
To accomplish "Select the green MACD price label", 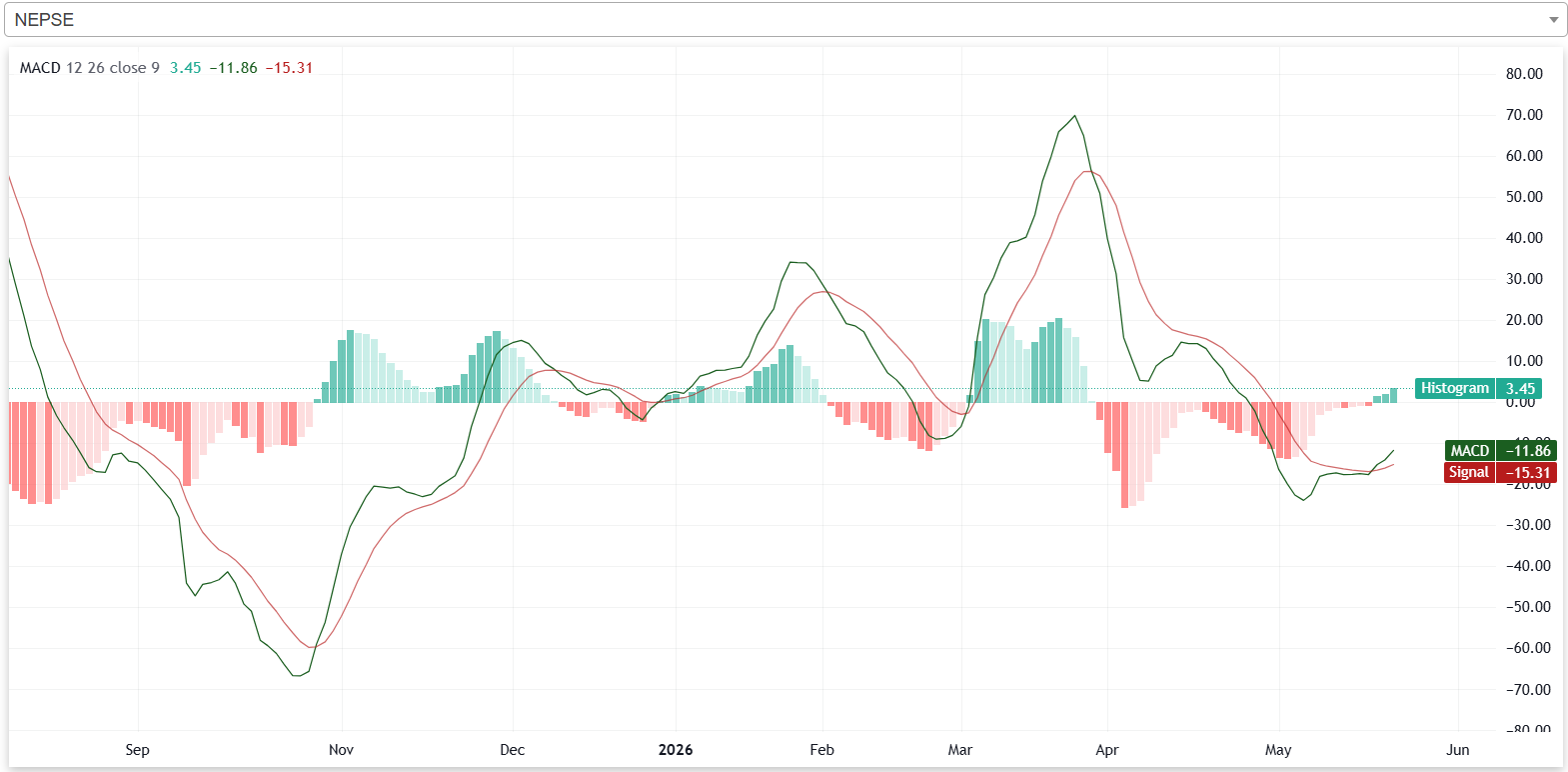I will click(1500, 451).
